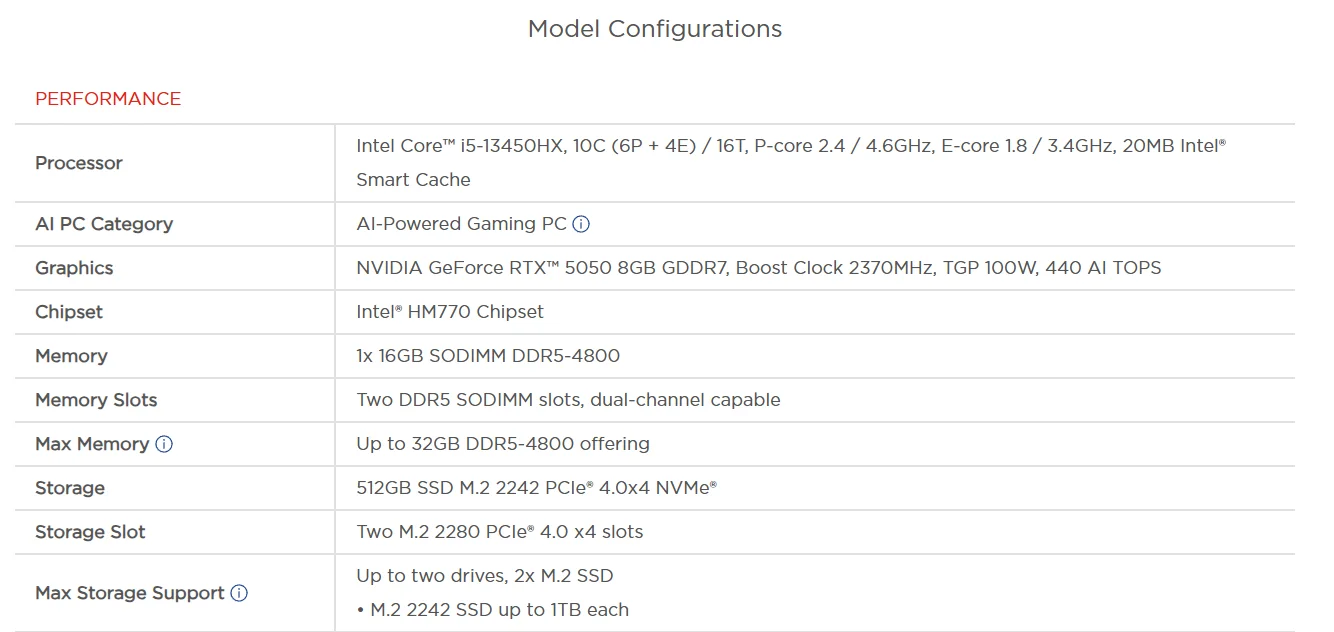The image size is (1334, 632).
Task: Click the Two DDR5 SODIMM slots text
Action: tap(568, 400)
